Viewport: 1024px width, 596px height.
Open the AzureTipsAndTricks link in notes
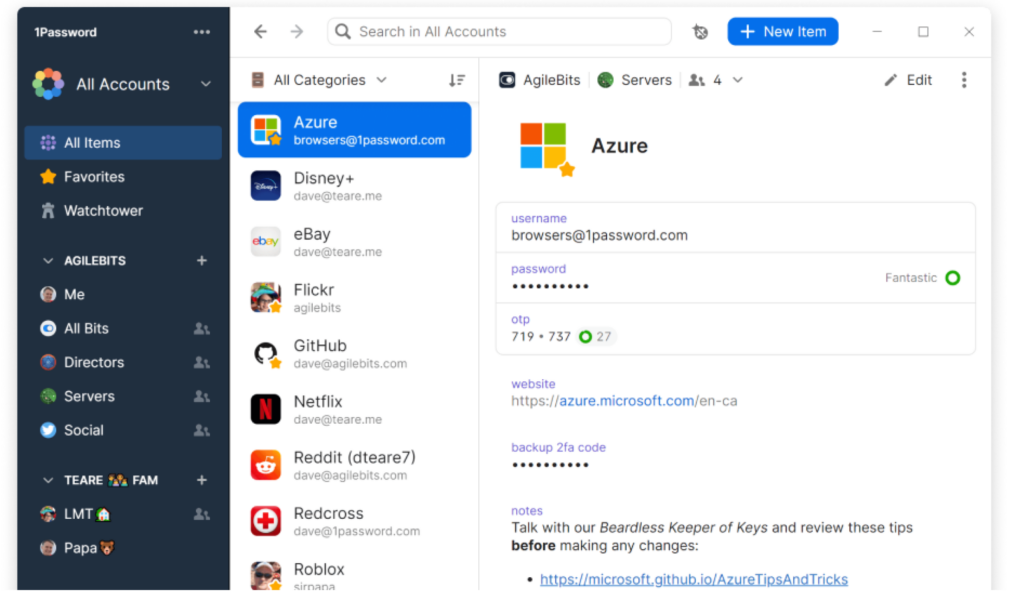coord(694,579)
